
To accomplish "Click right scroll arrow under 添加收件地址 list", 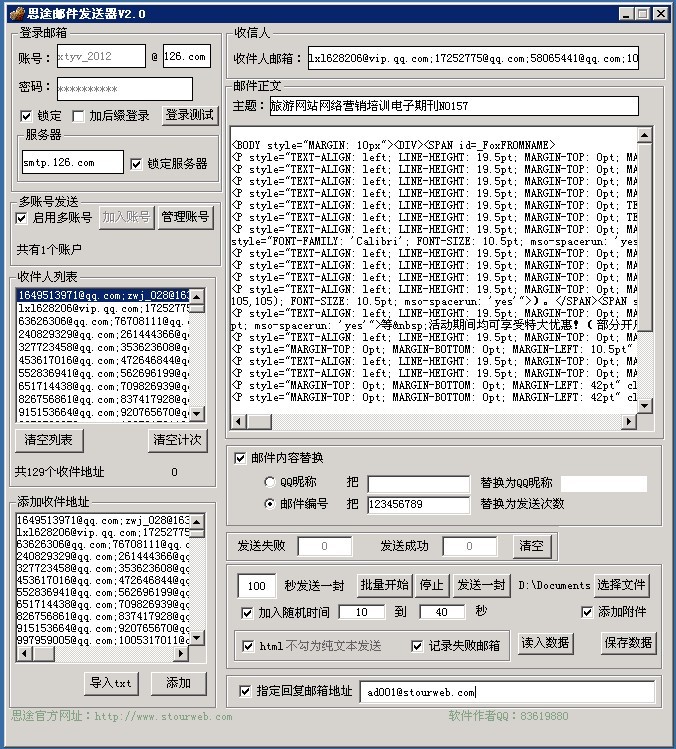I will pyautogui.click(x=182, y=653).
